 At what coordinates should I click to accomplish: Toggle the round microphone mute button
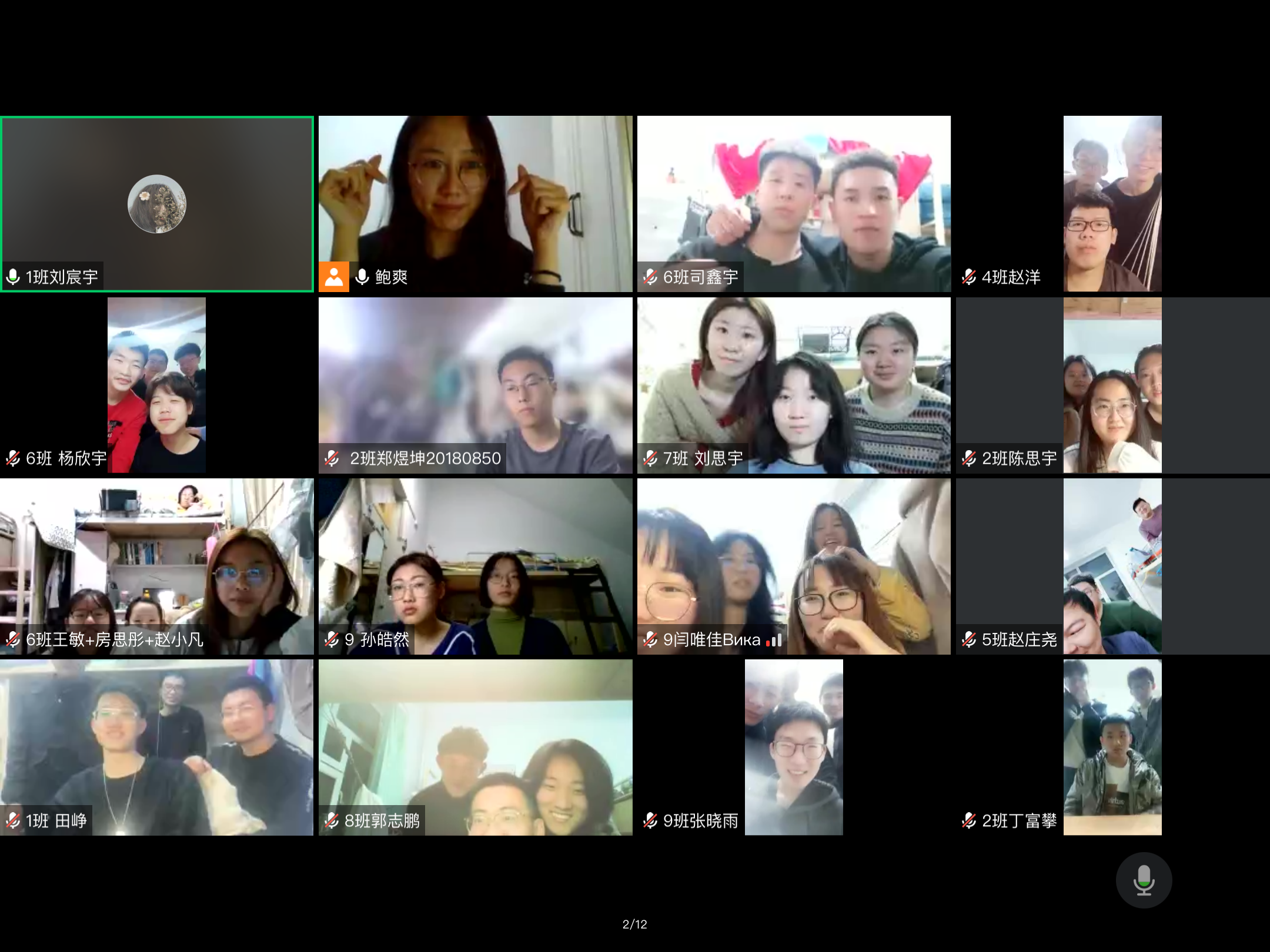1144,880
